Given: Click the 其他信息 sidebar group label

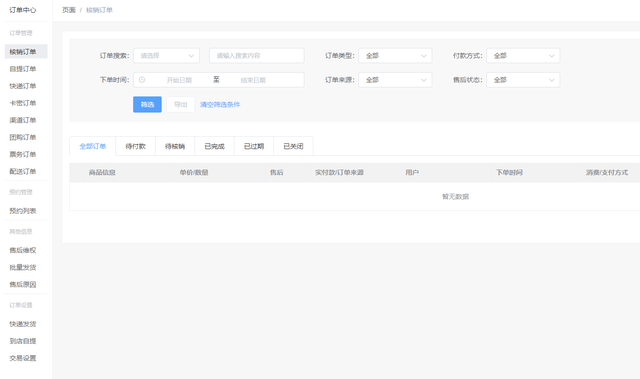Looking at the screenshot, I should (x=21, y=232).
